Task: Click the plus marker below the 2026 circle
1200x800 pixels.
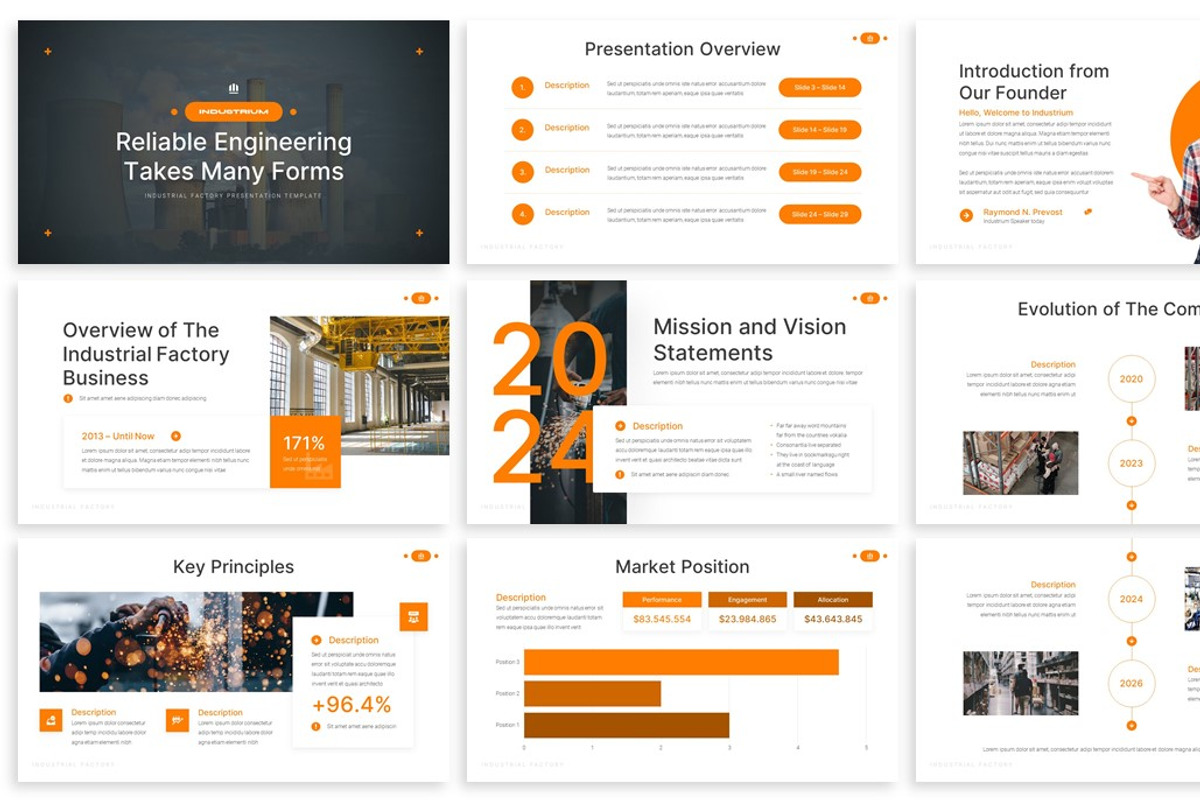Action: pos(1131,725)
